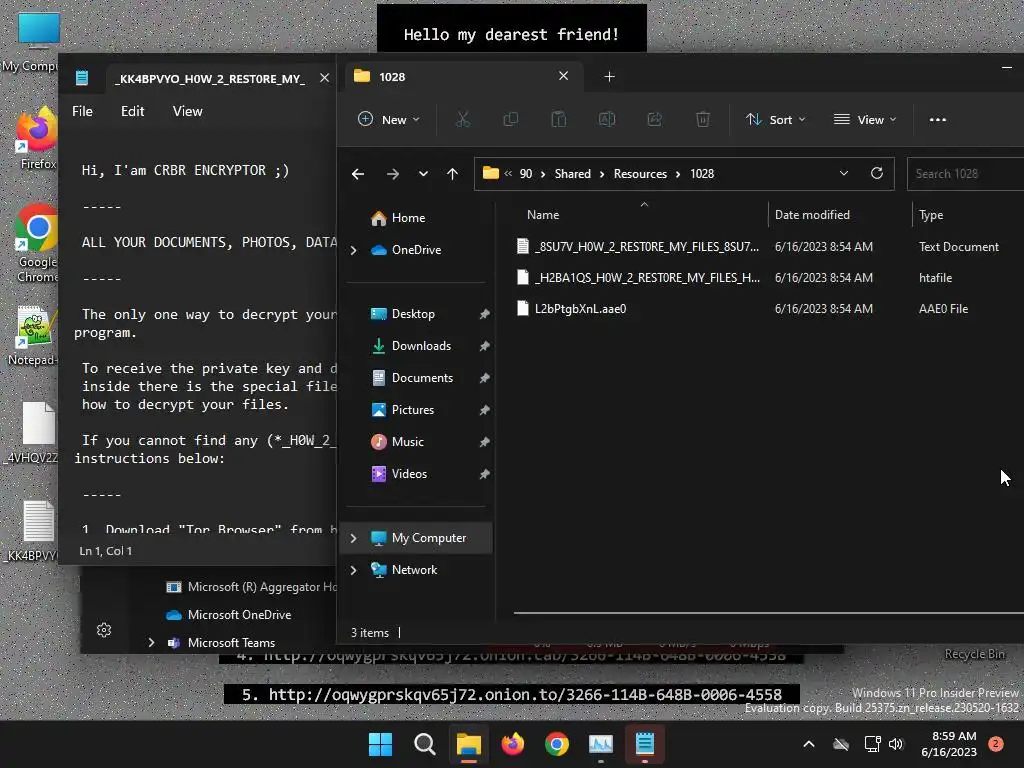Refresh the 1028 folder view

coord(877,173)
